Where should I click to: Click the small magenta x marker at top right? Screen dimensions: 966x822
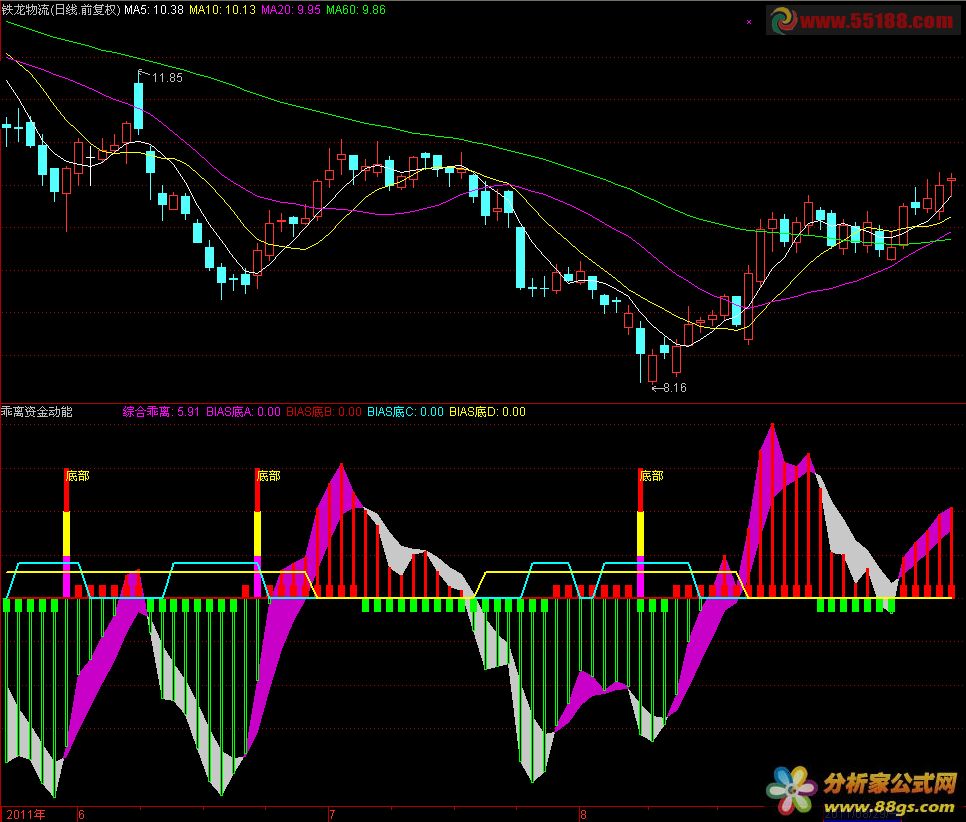click(749, 22)
